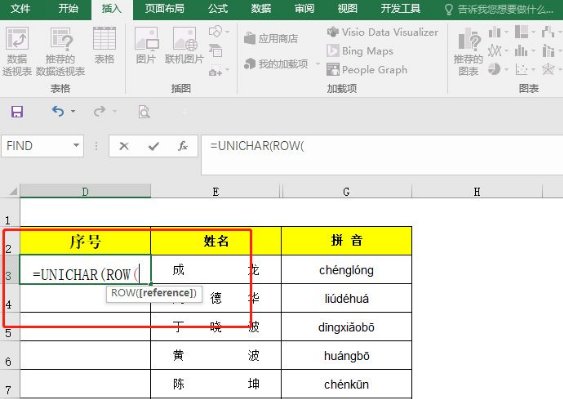Screen dimensions: 563x399
Task: Insert a Table (表格)
Action: (104, 45)
